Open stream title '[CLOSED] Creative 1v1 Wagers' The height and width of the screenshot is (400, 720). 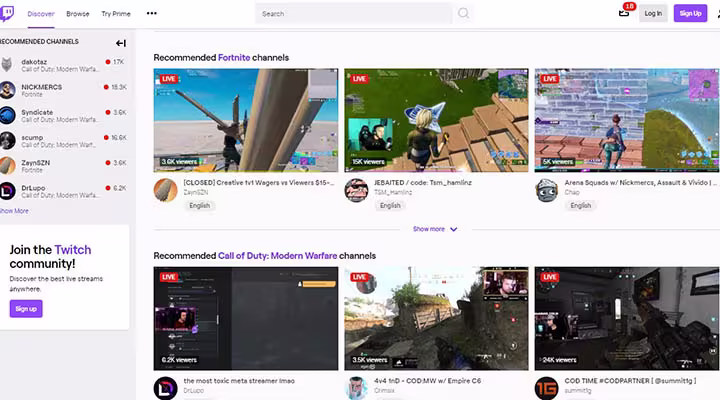[x=259, y=182]
